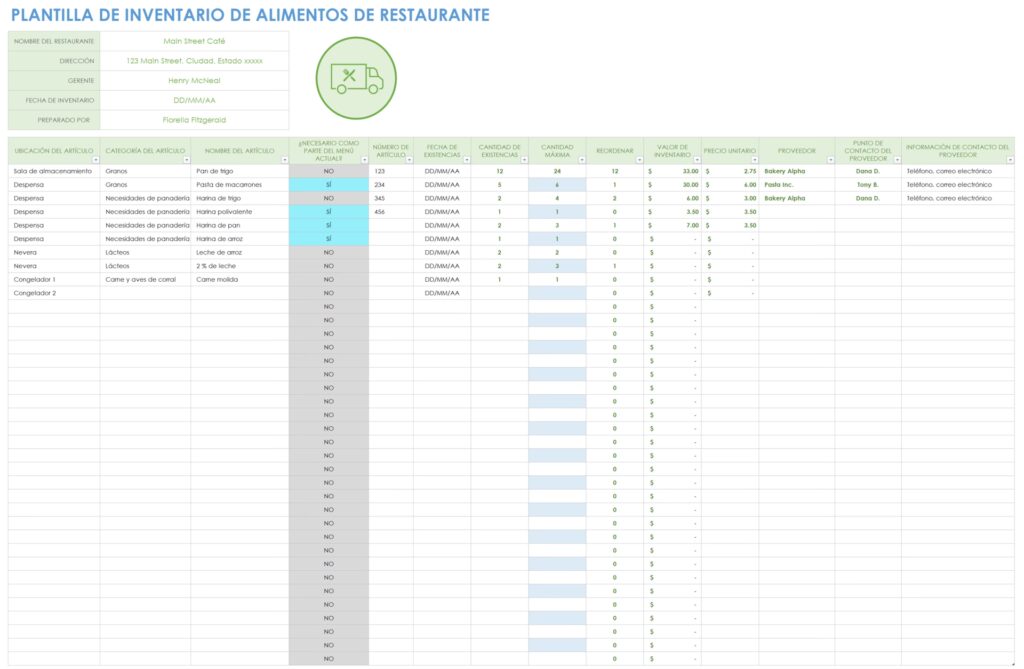Expand the Nombre del Artículo filter dropdown

(x=284, y=160)
